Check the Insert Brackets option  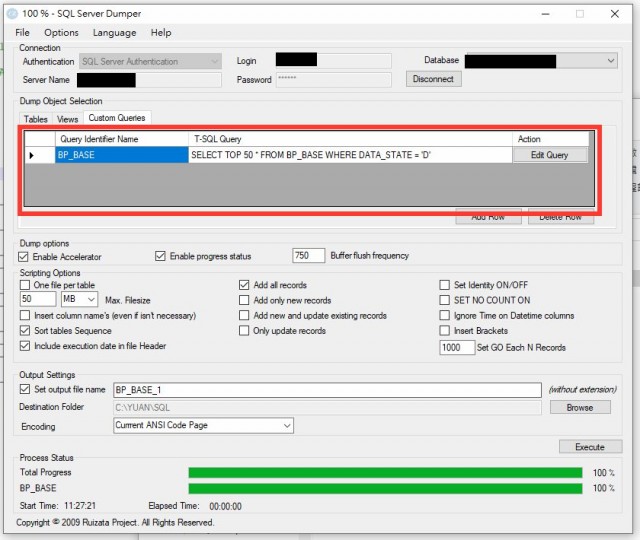pos(445,331)
